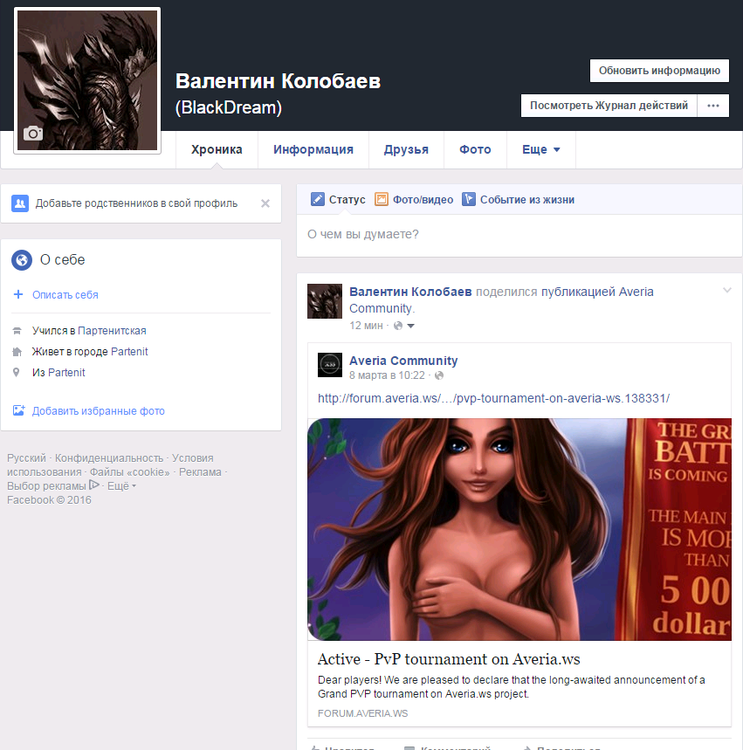Click the Статус pencil icon
743x750 pixels.
pyautogui.click(x=317, y=199)
